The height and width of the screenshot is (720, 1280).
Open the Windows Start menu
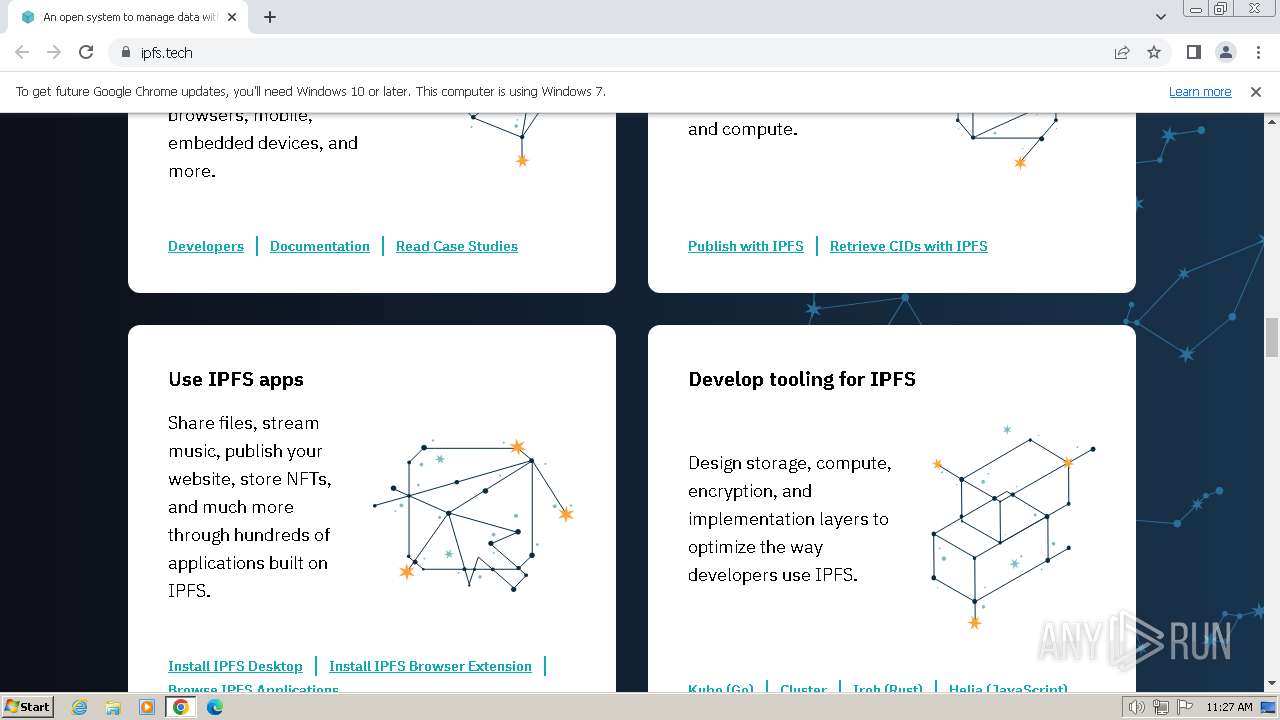click(x=27, y=706)
